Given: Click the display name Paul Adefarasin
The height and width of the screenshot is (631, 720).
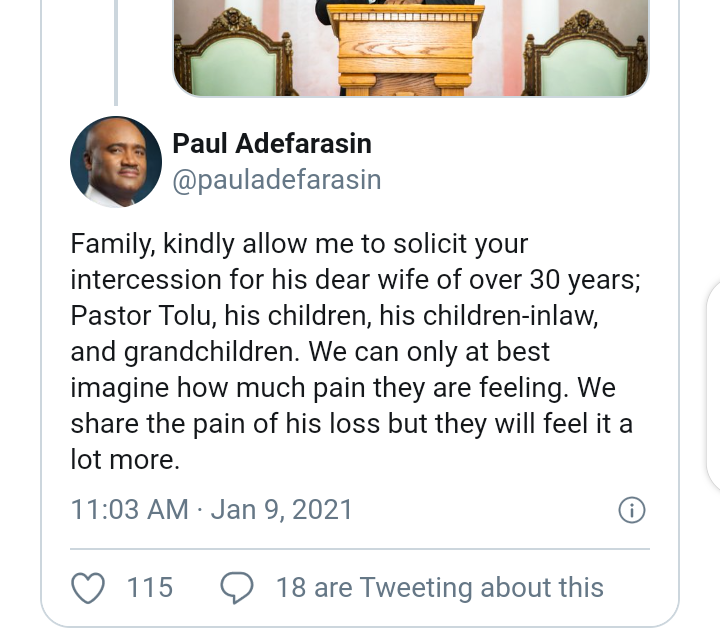Looking at the screenshot, I should pyautogui.click(x=271, y=144).
